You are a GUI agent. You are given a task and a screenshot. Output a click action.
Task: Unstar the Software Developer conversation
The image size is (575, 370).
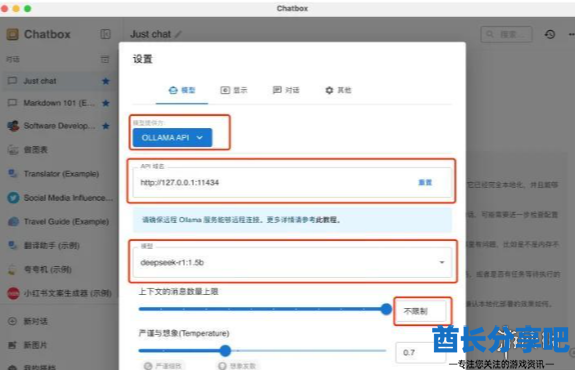click(x=106, y=126)
